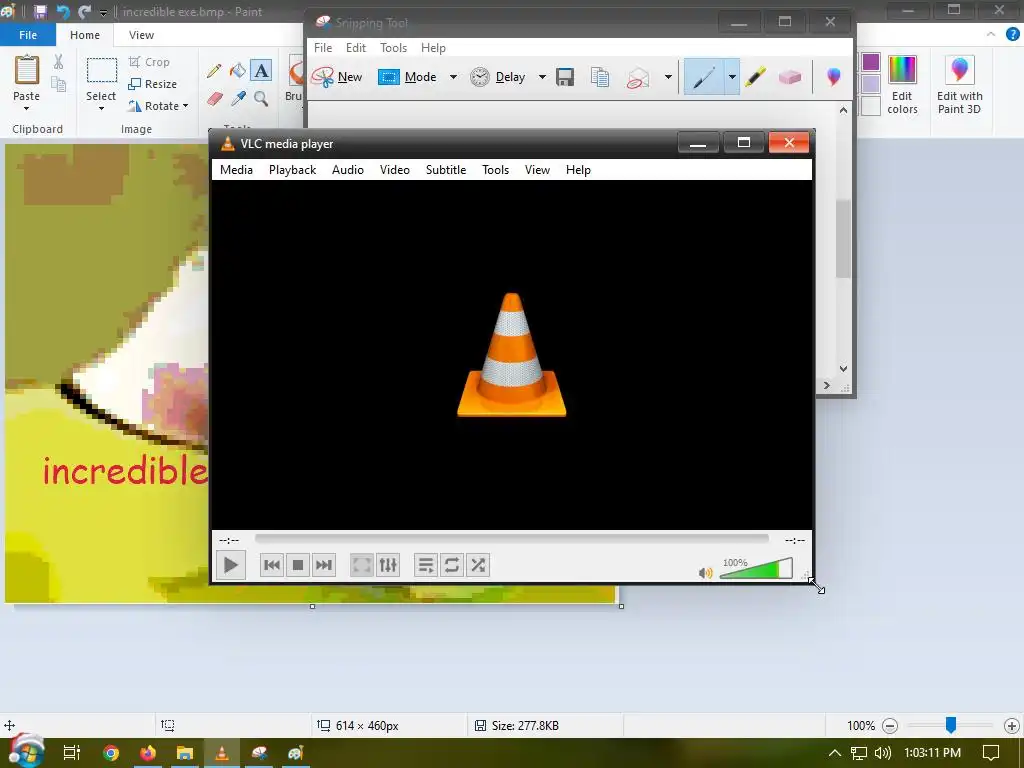Toggle the Text tool in Paint

(x=261, y=71)
